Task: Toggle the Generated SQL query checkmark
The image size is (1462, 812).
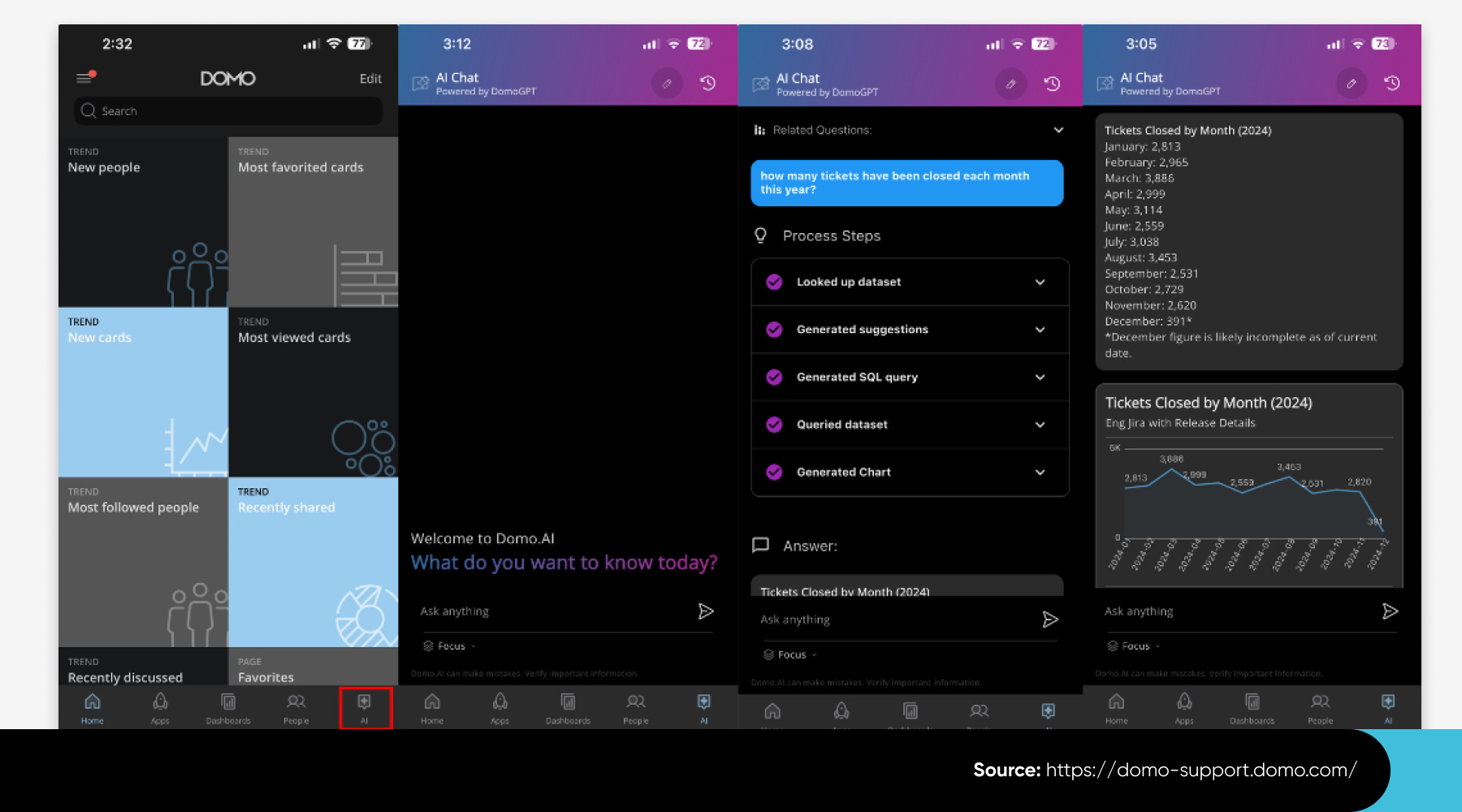Action: [x=774, y=377]
